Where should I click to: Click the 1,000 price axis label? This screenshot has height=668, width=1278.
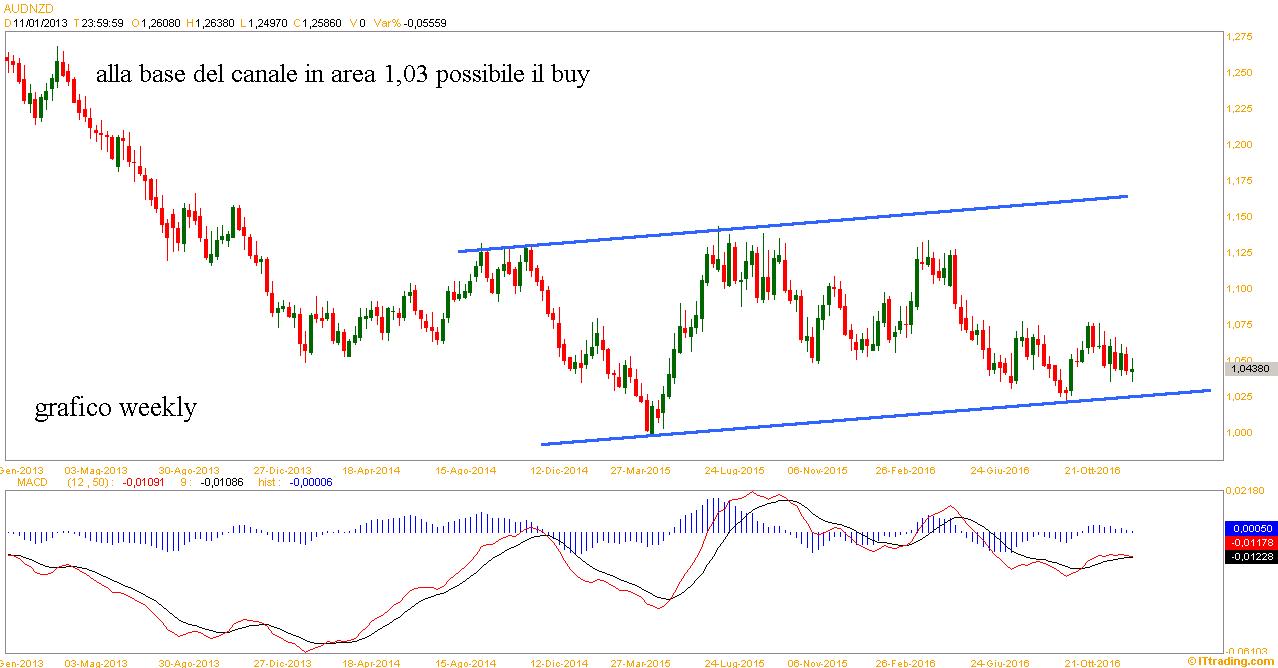click(x=1239, y=433)
